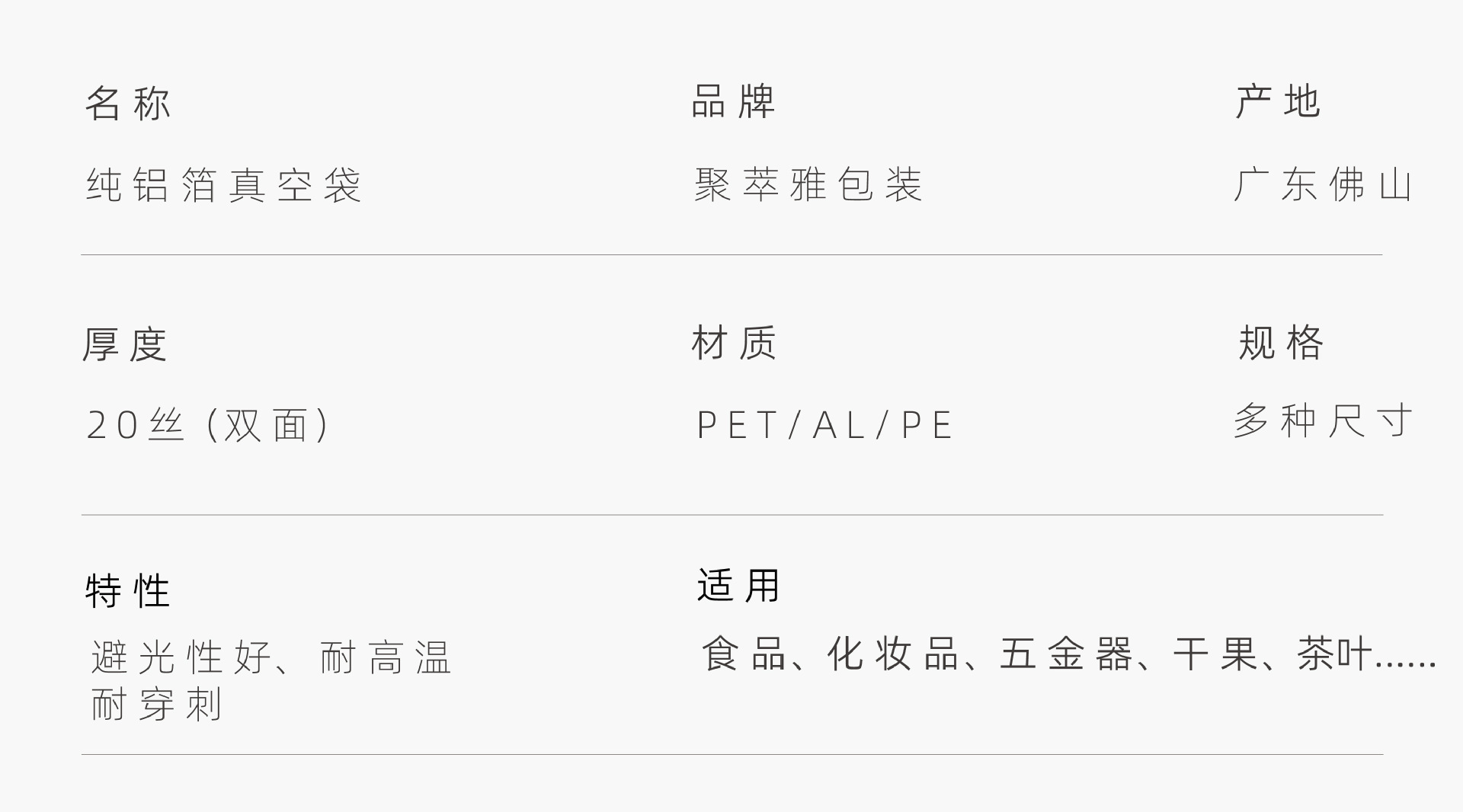This screenshot has width=1463, height=812.
Task: Click the 规格 heading label
Action: pyautogui.click(x=1281, y=343)
